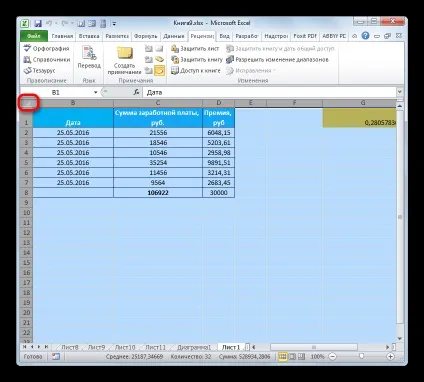Click the Name Box showing B1
This screenshot has width=424, height=382.
[x=56, y=92]
